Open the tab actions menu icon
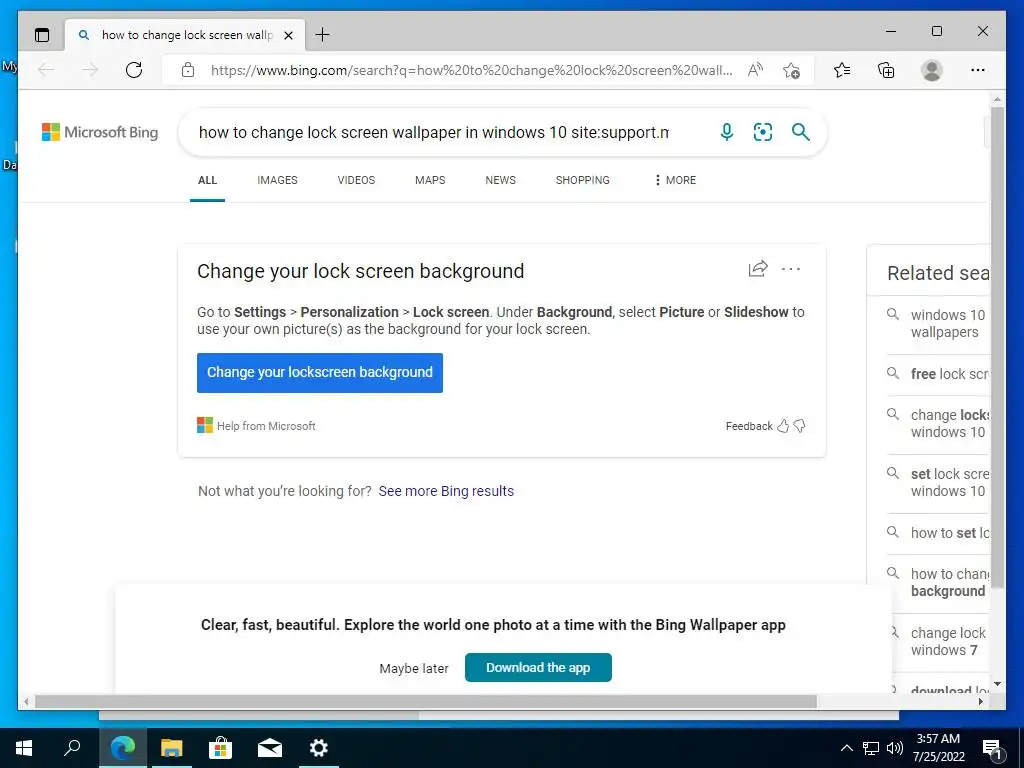The image size is (1024, 768). pyautogui.click(x=42, y=35)
